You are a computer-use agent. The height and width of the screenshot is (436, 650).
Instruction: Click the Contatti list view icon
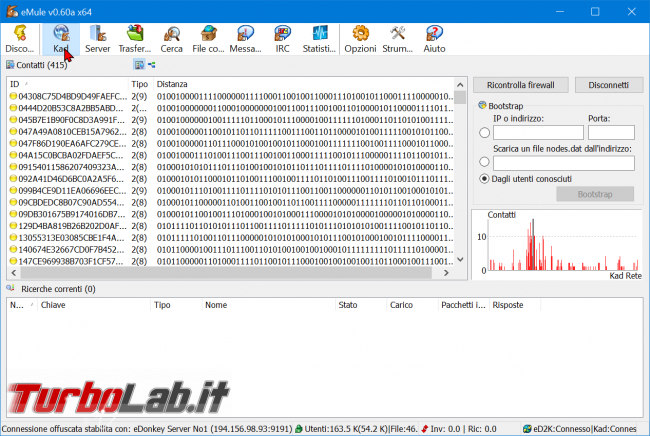click(139, 65)
